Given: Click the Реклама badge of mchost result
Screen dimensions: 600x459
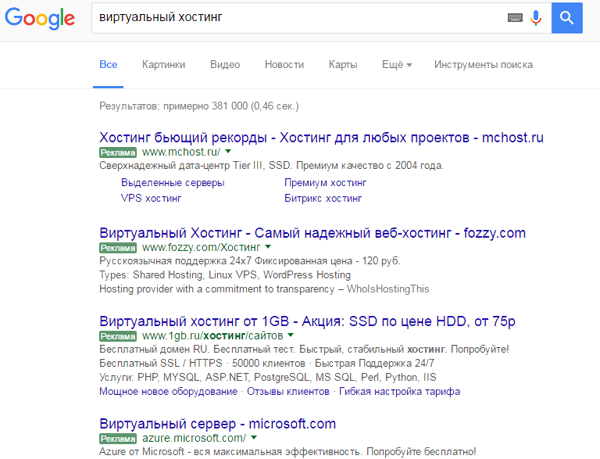Looking at the screenshot, I should point(118,153).
